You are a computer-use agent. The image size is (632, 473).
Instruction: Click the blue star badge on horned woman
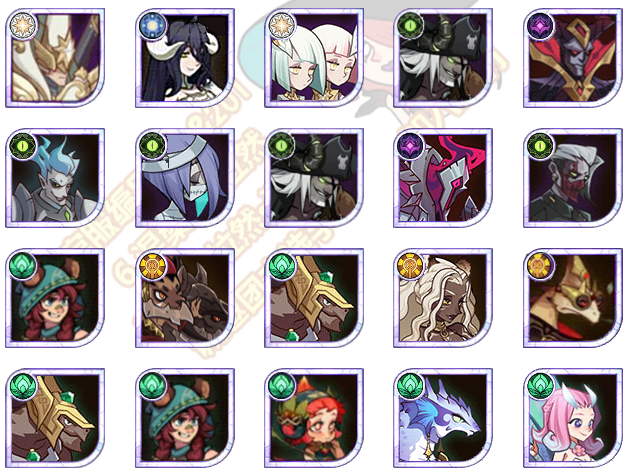(x=153, y=26)
